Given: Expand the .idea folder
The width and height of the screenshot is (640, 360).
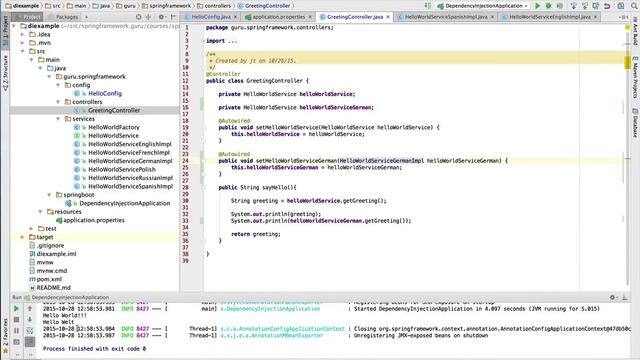Looking at the screenshot, I should [x=23, y=34].
